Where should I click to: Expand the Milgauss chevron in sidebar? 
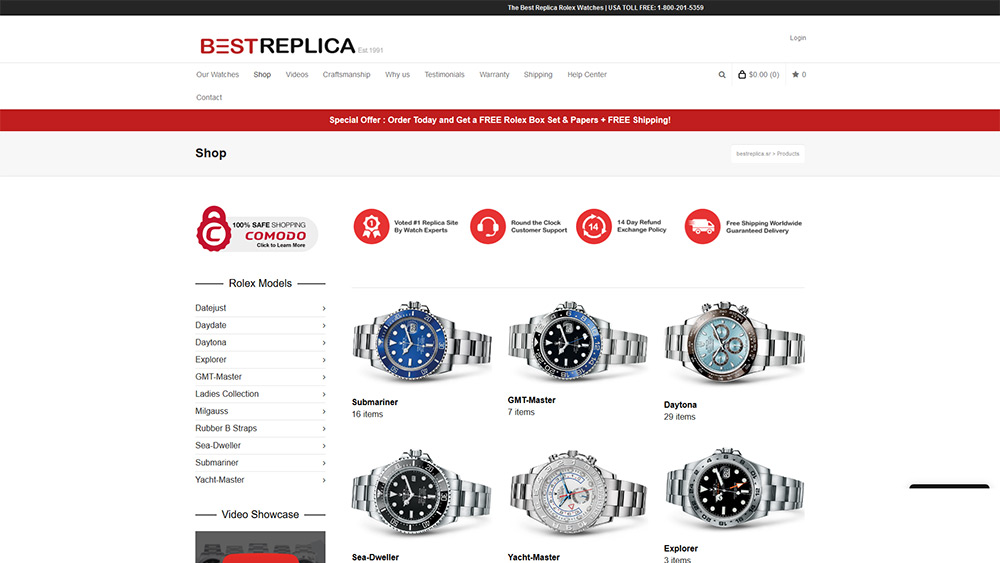point(324,412)
